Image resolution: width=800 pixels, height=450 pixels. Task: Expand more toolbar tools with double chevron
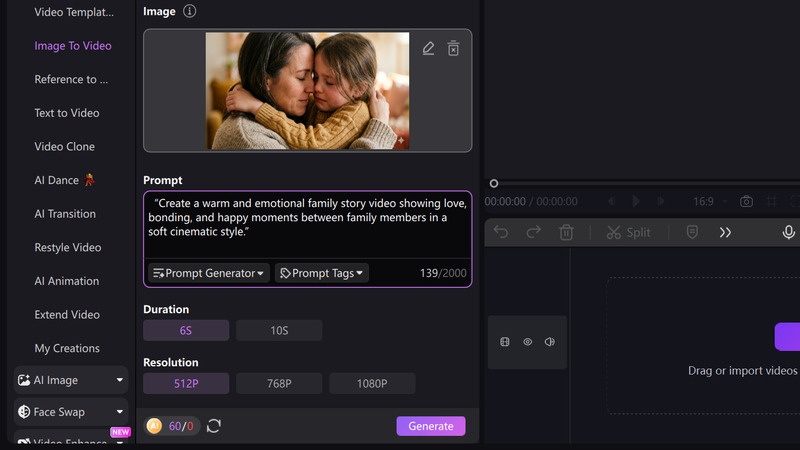tap(725, 233)
